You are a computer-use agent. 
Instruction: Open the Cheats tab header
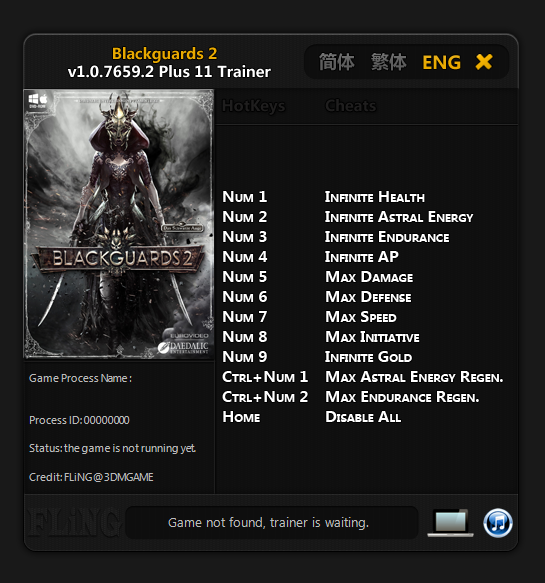point(351,106)
